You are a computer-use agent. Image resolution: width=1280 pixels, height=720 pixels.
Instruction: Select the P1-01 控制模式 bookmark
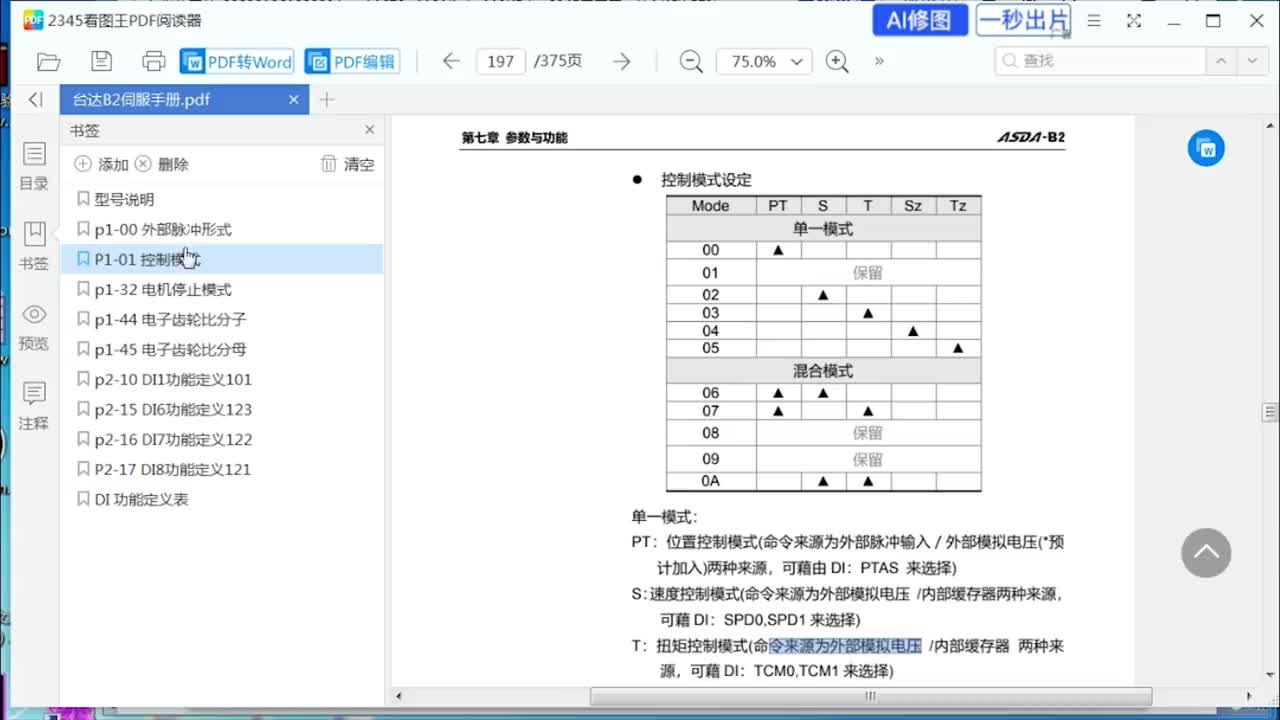point(222,259)
